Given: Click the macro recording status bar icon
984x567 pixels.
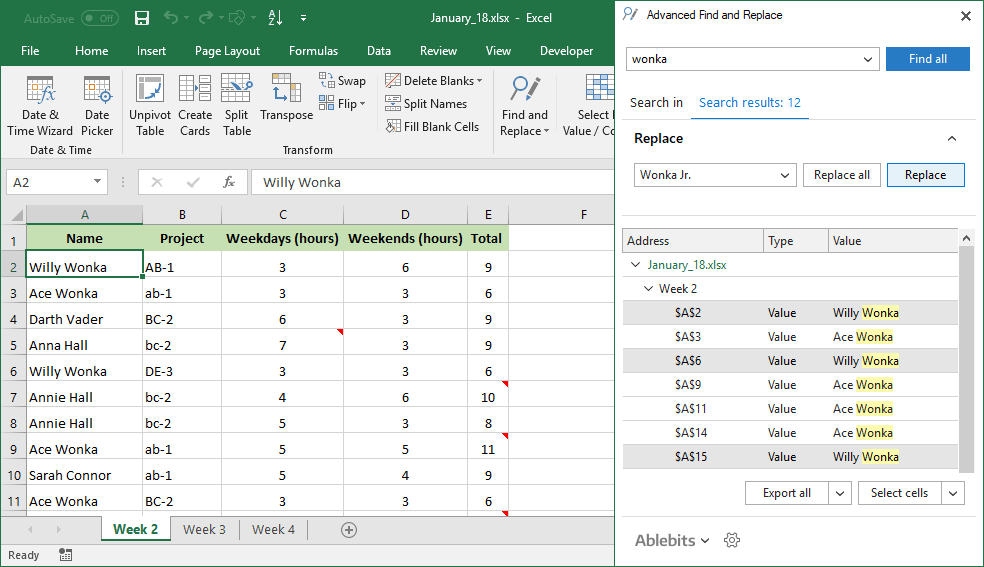Looking at the screenshot, I should point(66,554).
